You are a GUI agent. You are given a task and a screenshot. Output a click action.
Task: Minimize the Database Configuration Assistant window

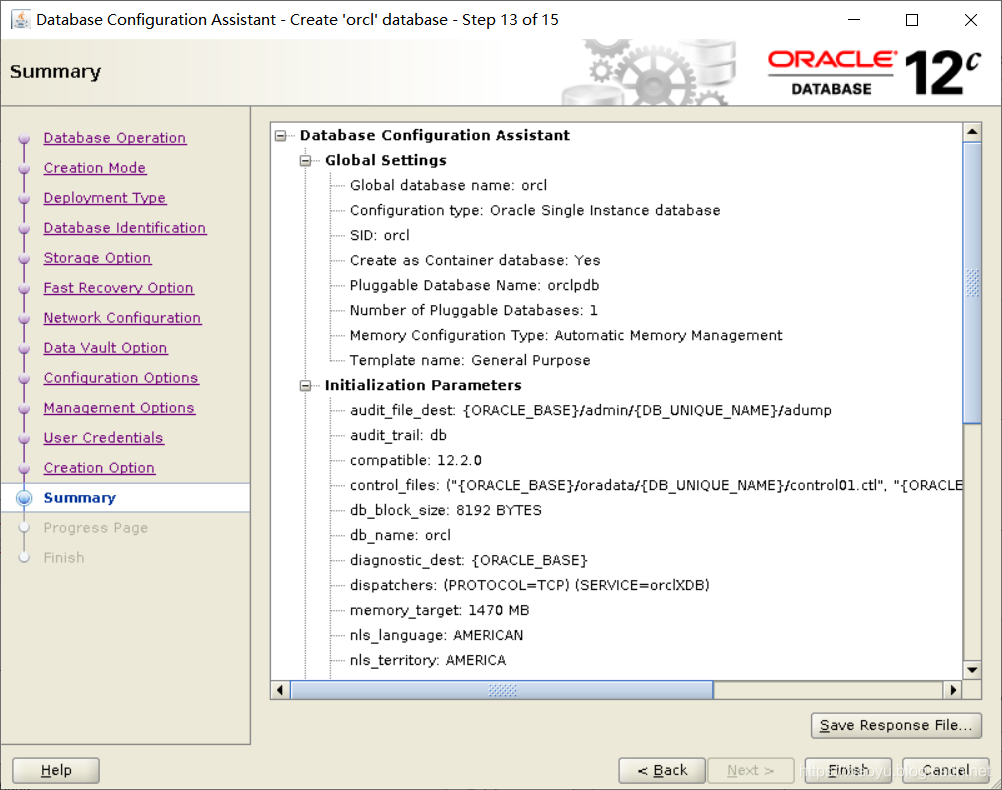(x=854, y=20)
